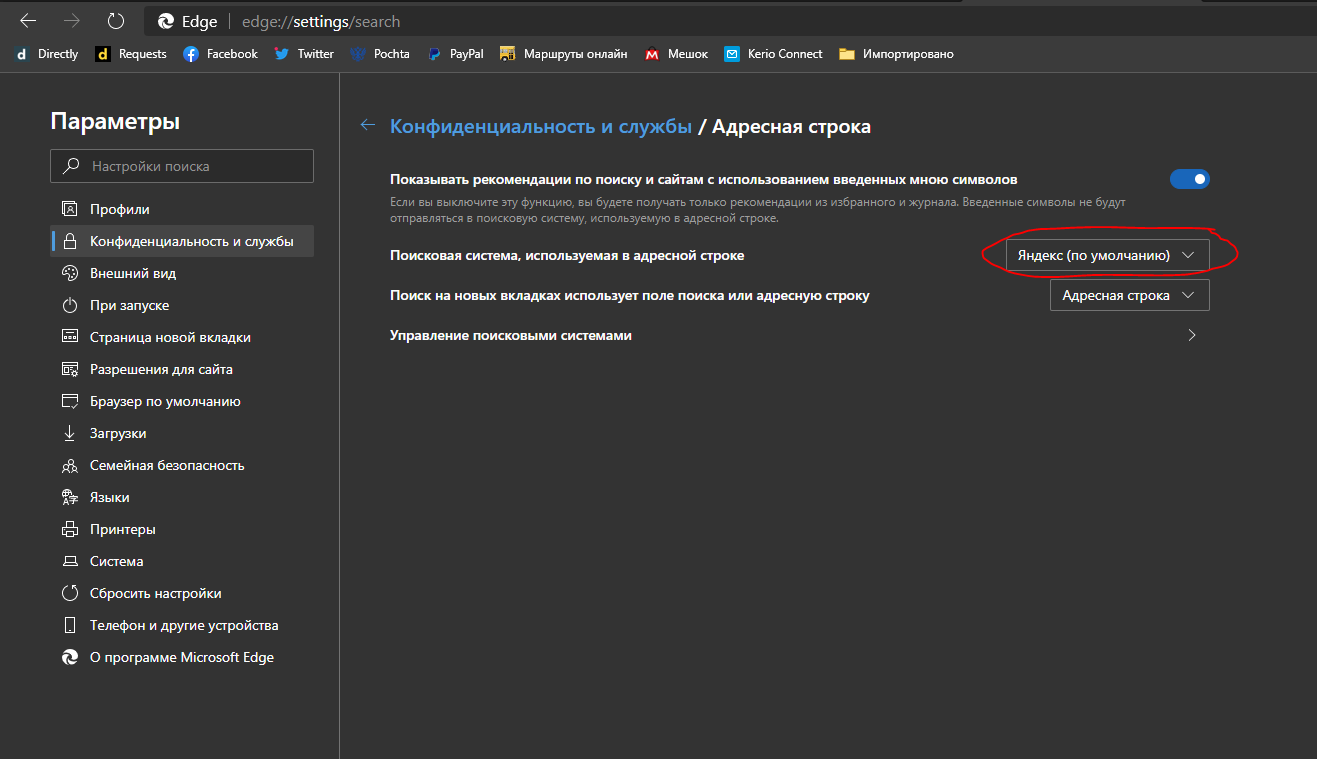This screenshot has height=759, width=1317.
Task: Click the Параметры heading
Action: 115,121
